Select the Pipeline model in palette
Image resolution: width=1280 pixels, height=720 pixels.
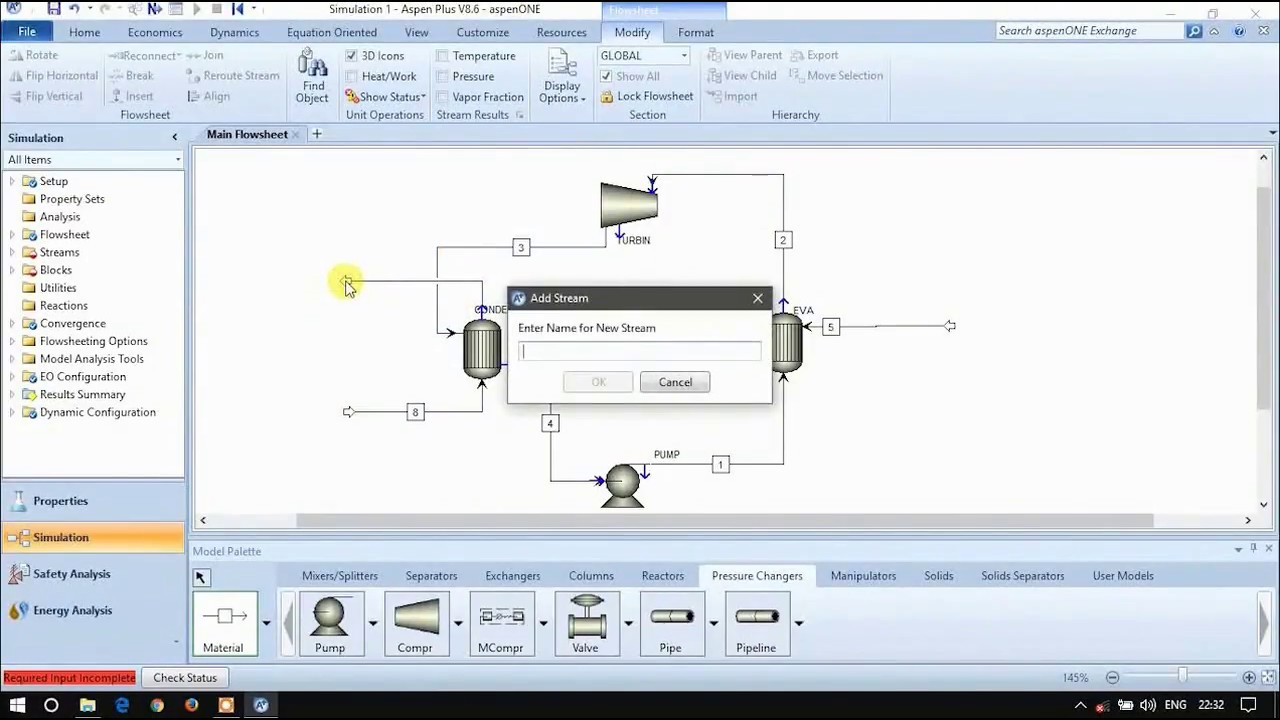756,624
